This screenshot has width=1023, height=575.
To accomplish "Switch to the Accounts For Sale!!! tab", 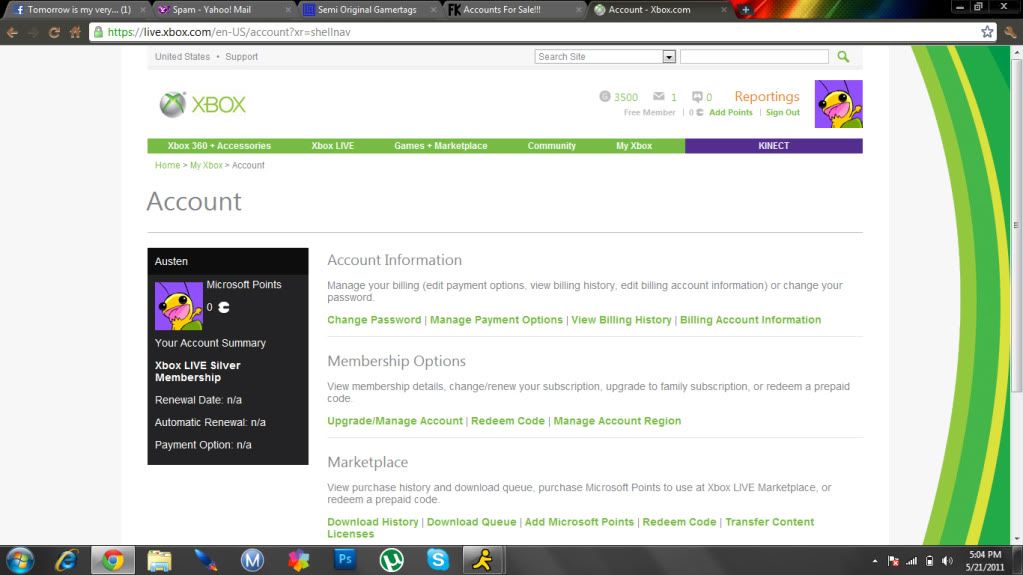I will click(515, 10).
